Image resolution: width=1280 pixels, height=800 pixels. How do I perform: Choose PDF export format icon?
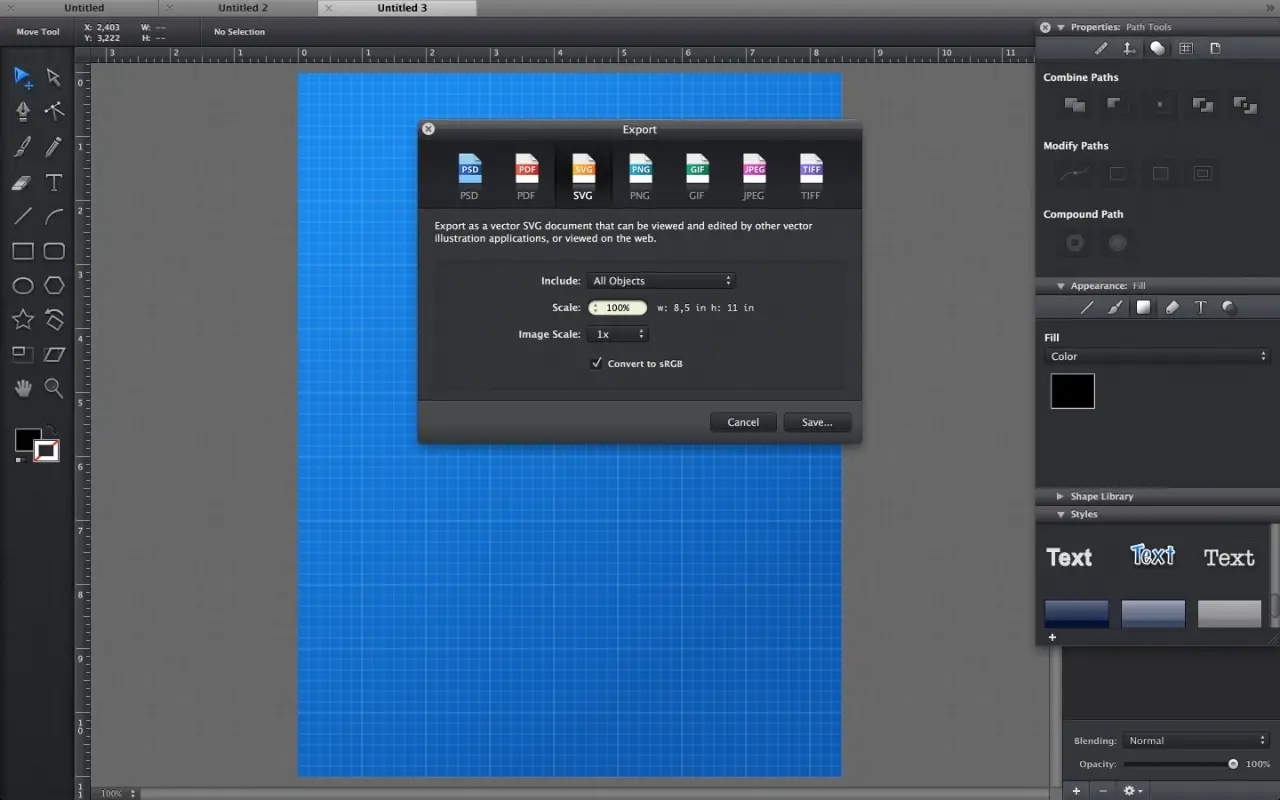pos(526,177)
